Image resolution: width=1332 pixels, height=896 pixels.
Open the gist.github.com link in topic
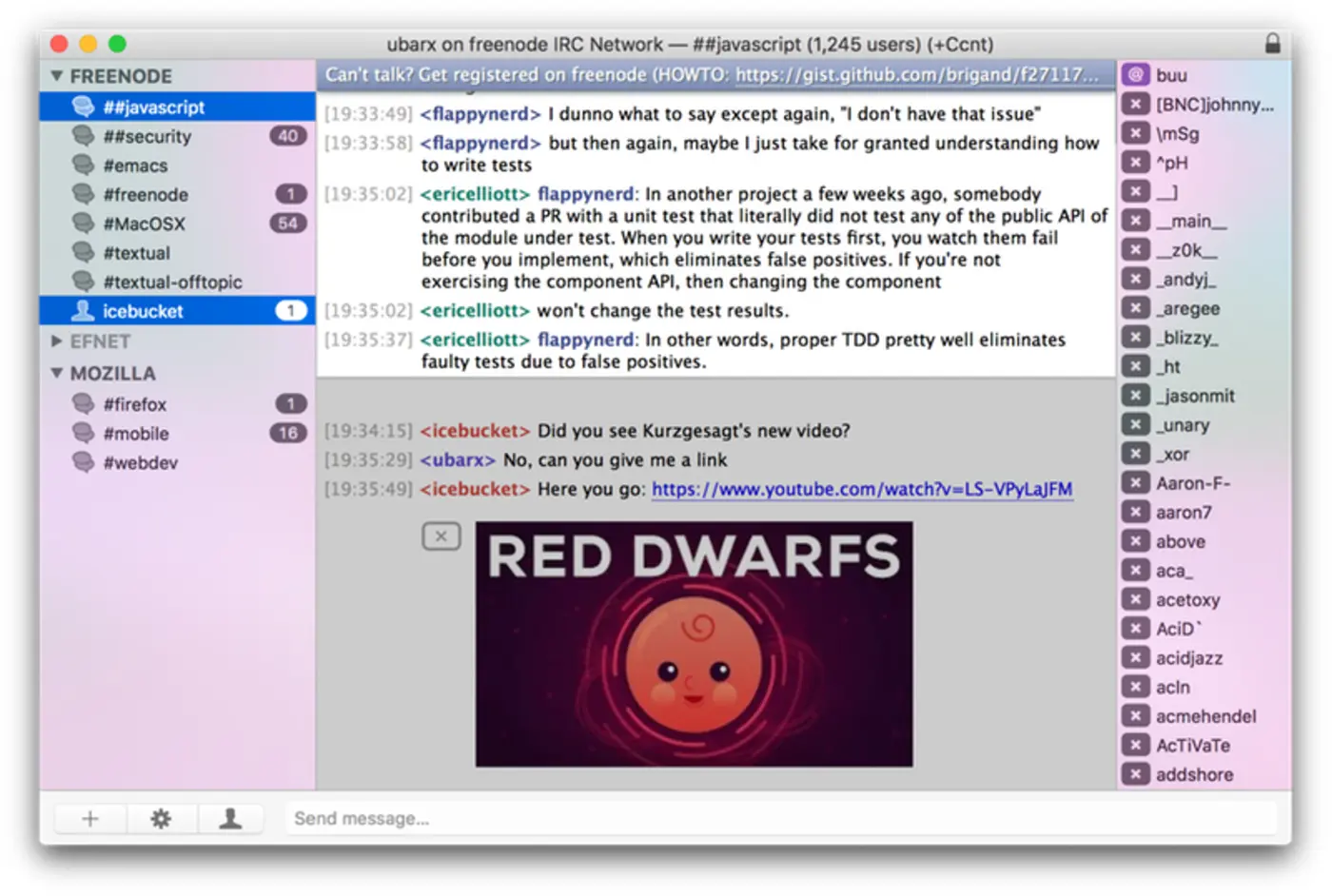[x=917, y=75]
